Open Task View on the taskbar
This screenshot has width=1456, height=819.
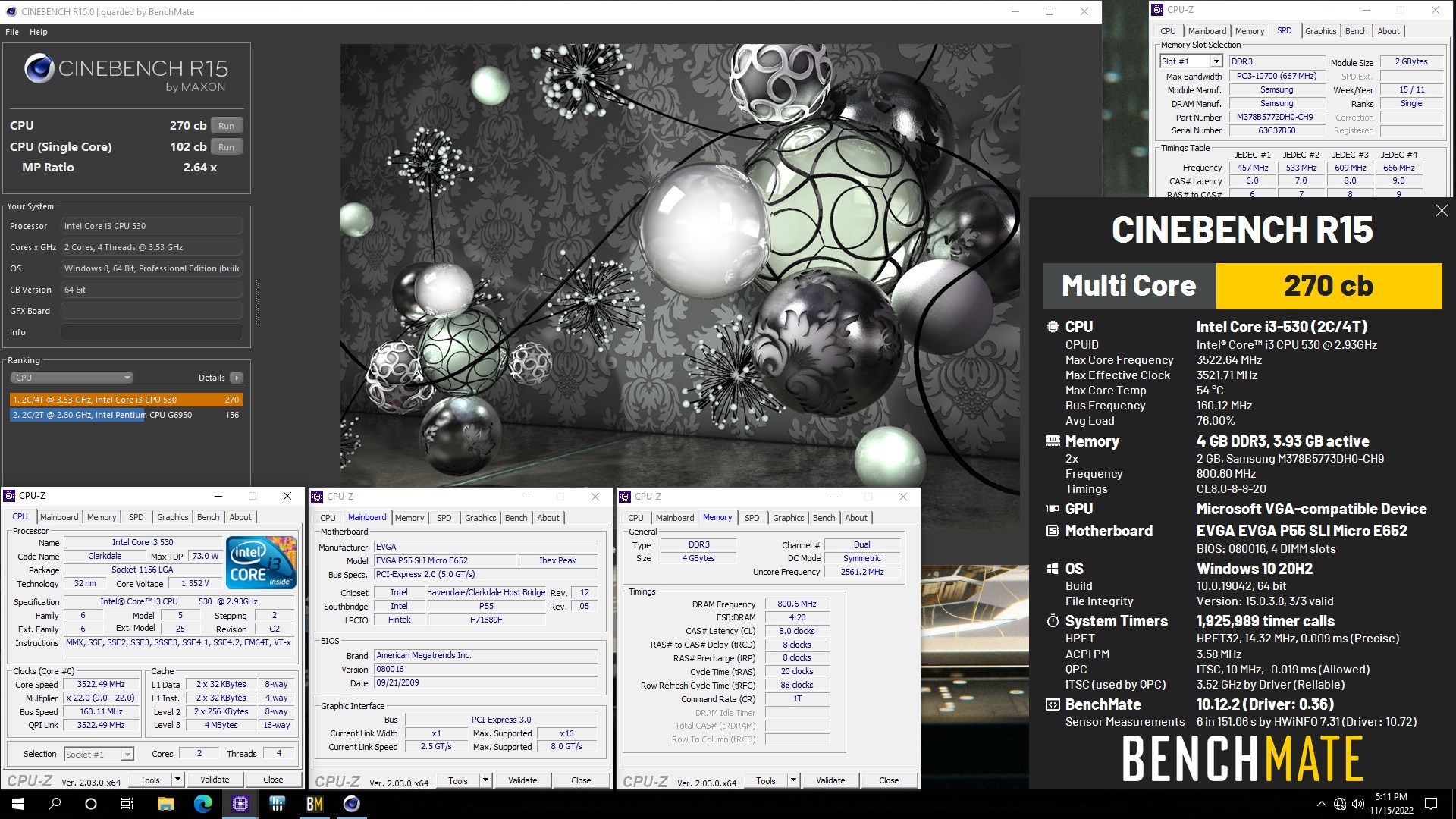[x=127, y=804]
